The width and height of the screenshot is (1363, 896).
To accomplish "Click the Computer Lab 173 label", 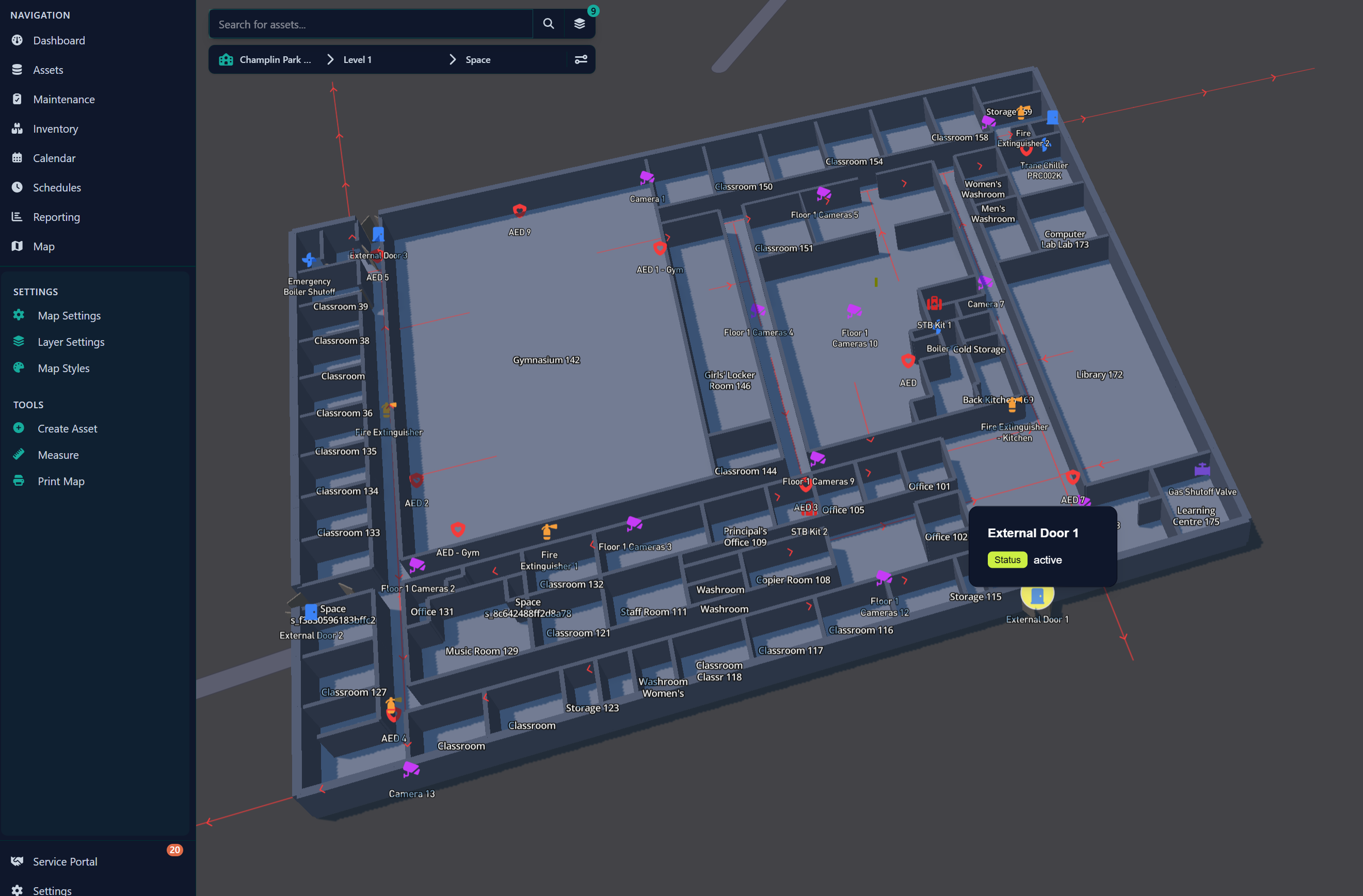I will tap(1065, 239).
